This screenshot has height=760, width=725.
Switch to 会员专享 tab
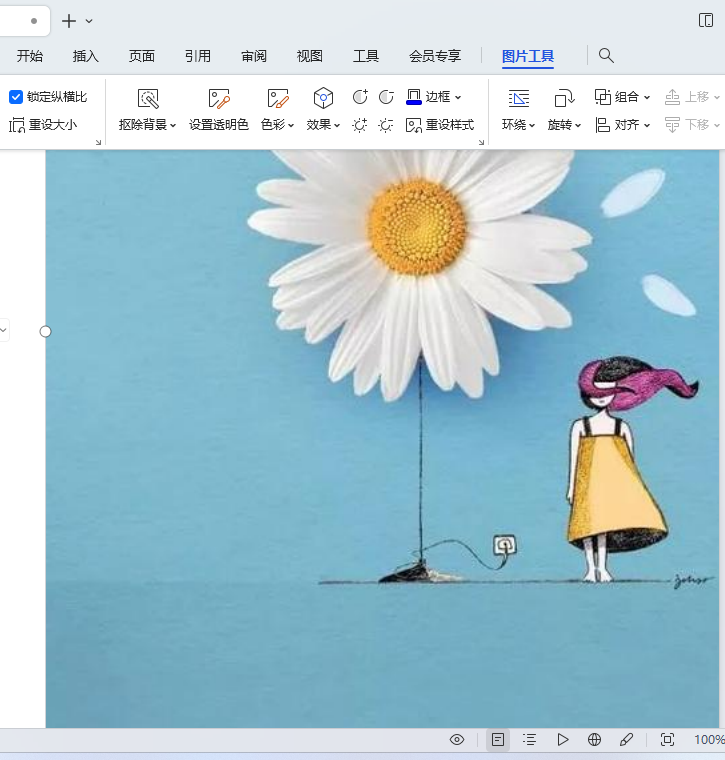point(435,56)
